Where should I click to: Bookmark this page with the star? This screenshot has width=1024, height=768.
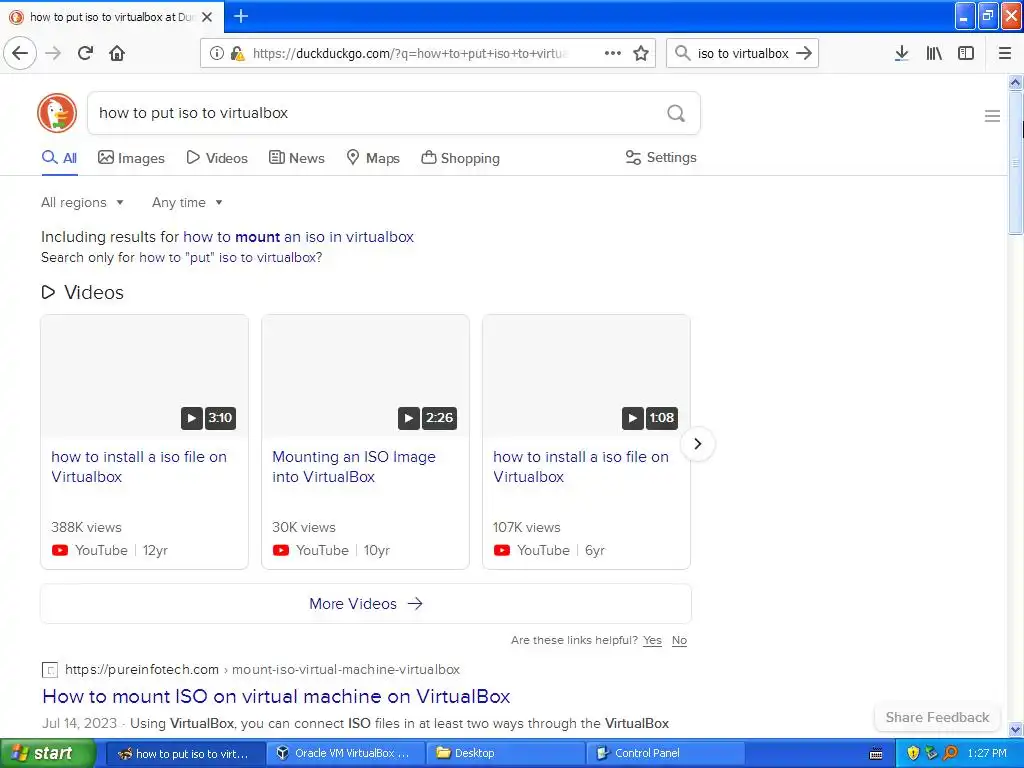pyautogui.click(x=641, y=53)
